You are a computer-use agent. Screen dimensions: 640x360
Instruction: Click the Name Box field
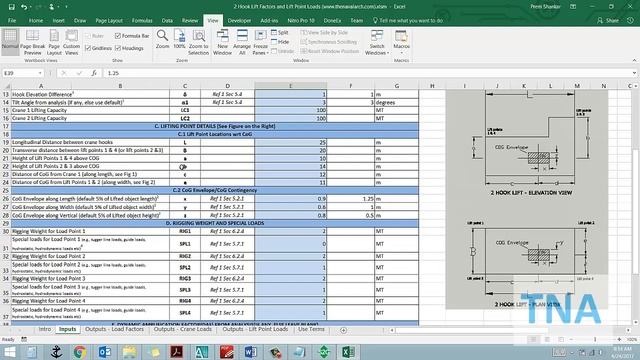click(20, 73)
